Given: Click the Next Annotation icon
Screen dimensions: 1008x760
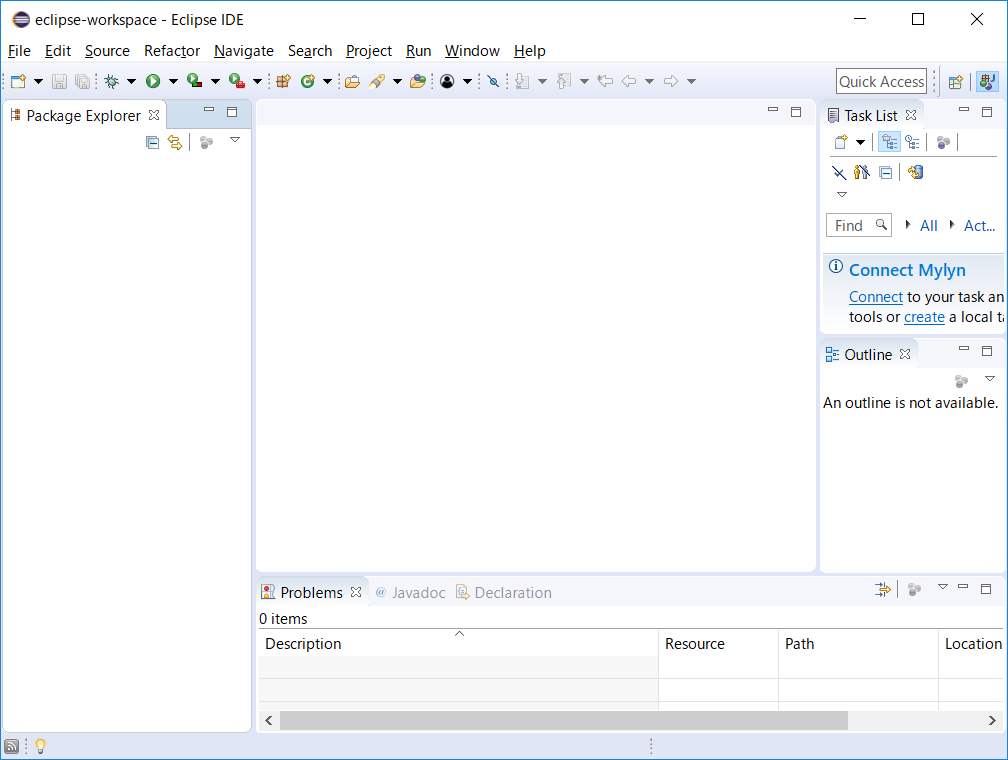Looking at the screenshot, I should coord(522,81).
